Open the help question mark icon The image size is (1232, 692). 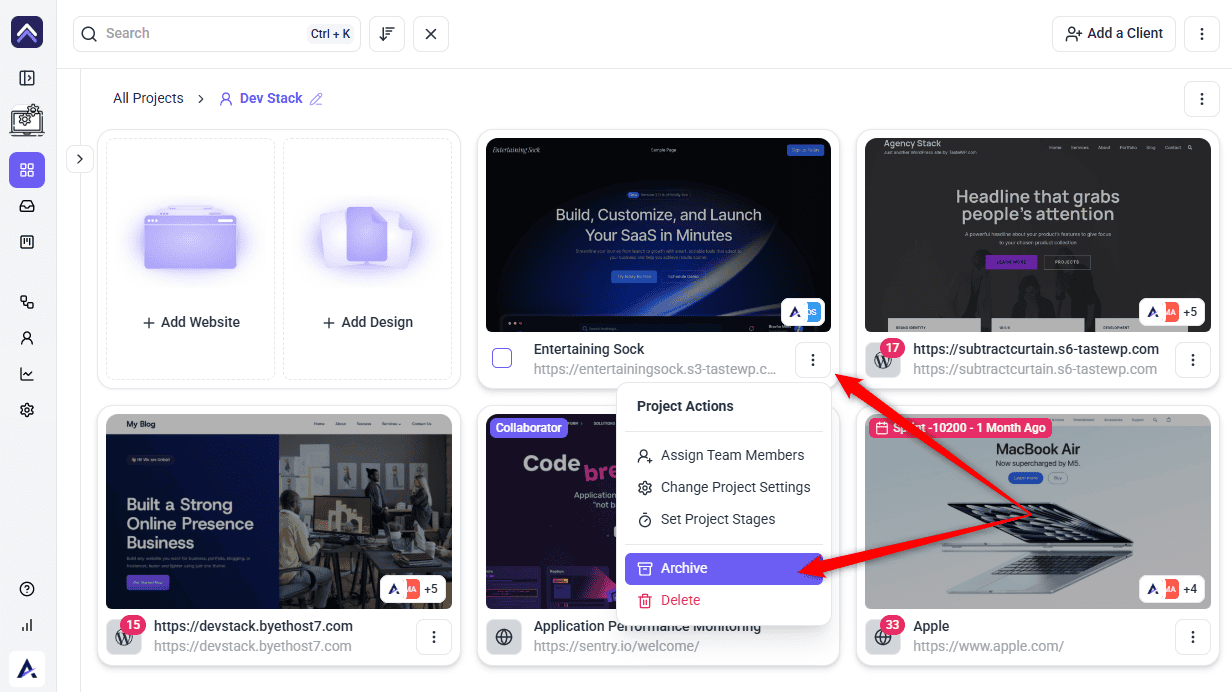(x=27, y=589)
